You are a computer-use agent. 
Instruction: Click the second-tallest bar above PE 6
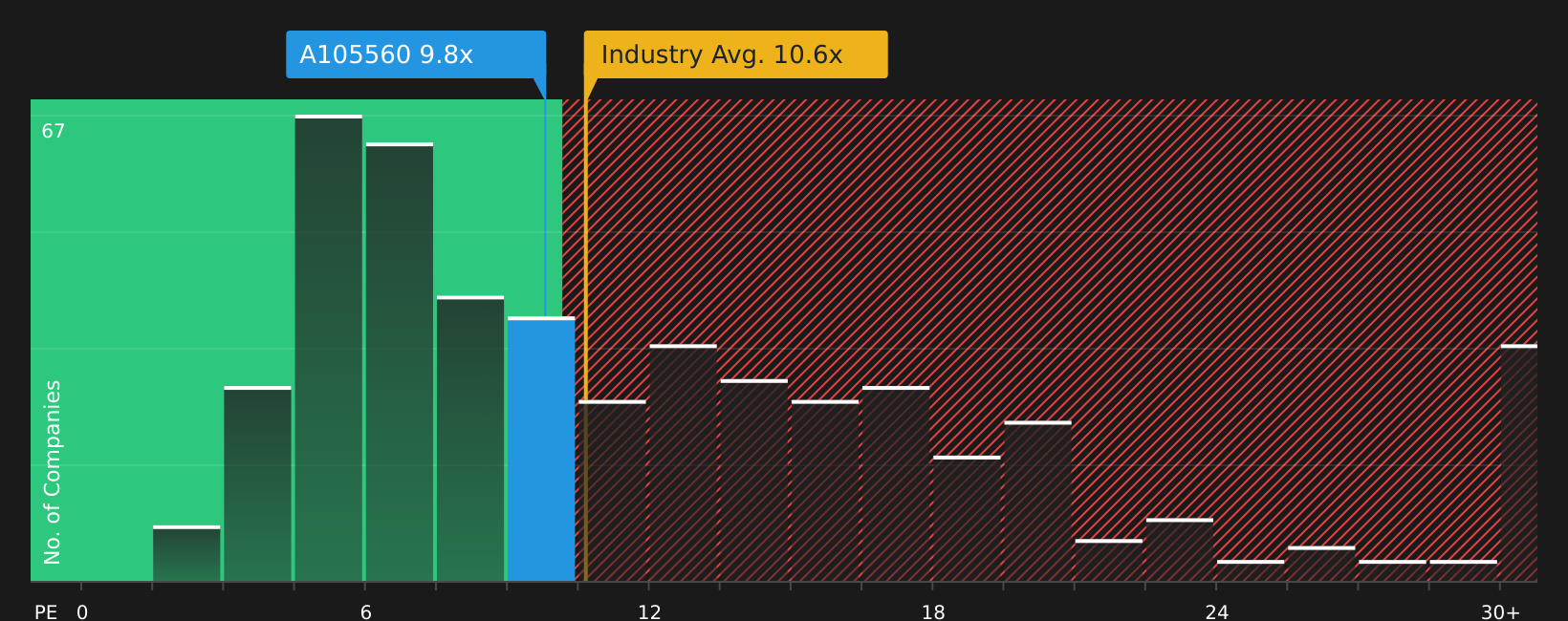pos(400,362)
